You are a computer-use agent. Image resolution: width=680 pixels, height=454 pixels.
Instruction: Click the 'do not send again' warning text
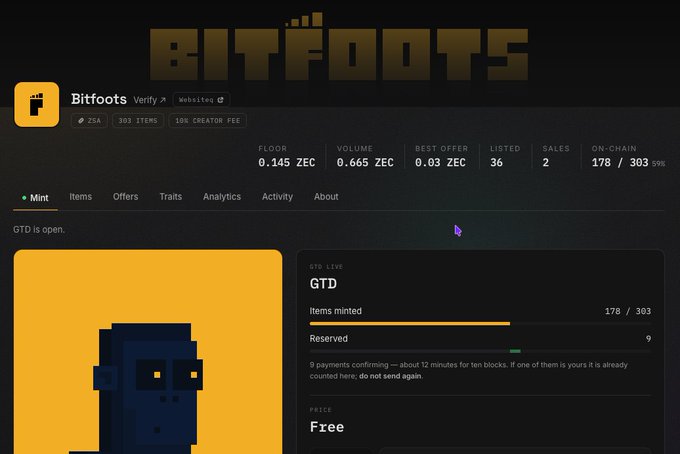(x=390, y=376)
